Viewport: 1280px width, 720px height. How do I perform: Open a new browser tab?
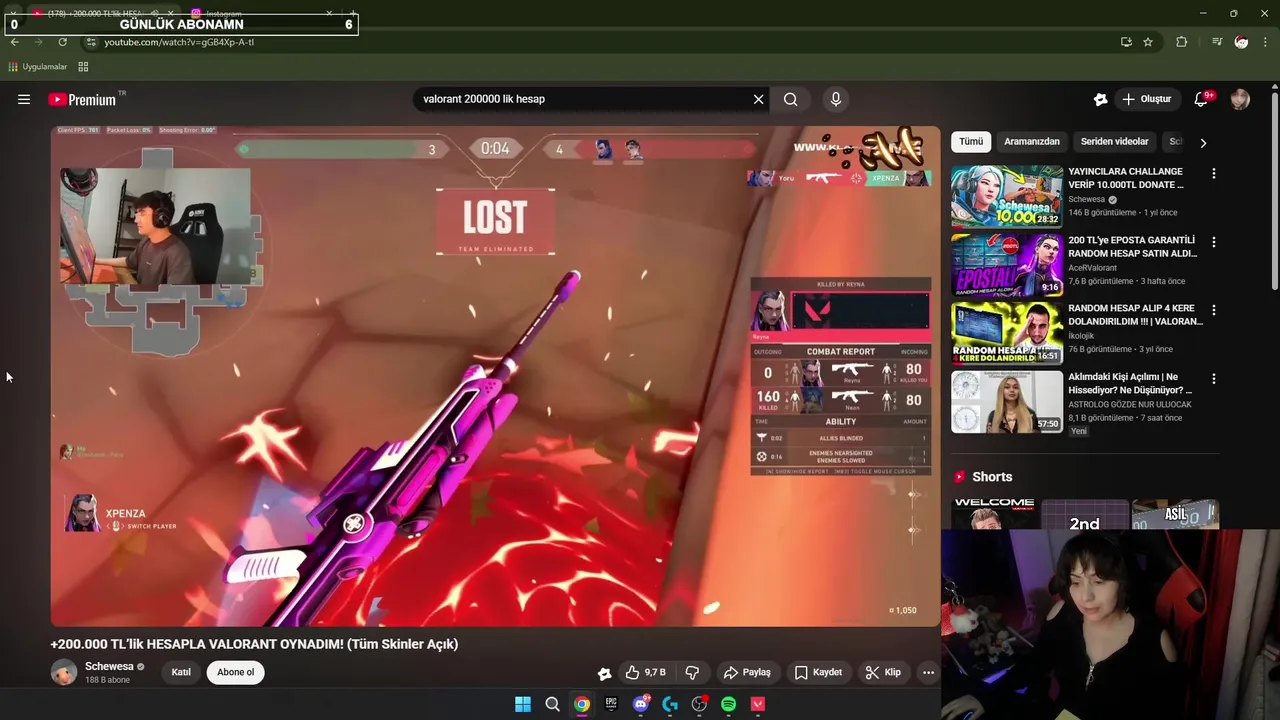point(352,14)
